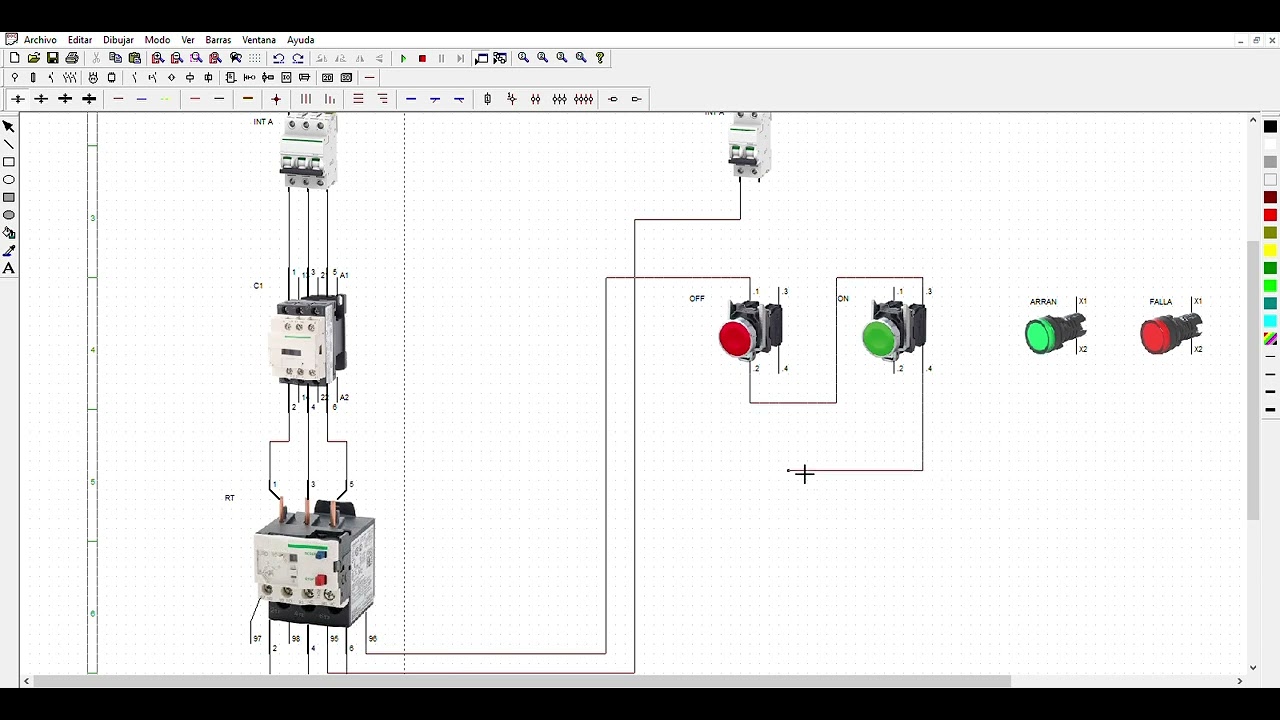Select the thinnest line width option
Viewport: 1280px width, 720px height.
coord(1270,357)
